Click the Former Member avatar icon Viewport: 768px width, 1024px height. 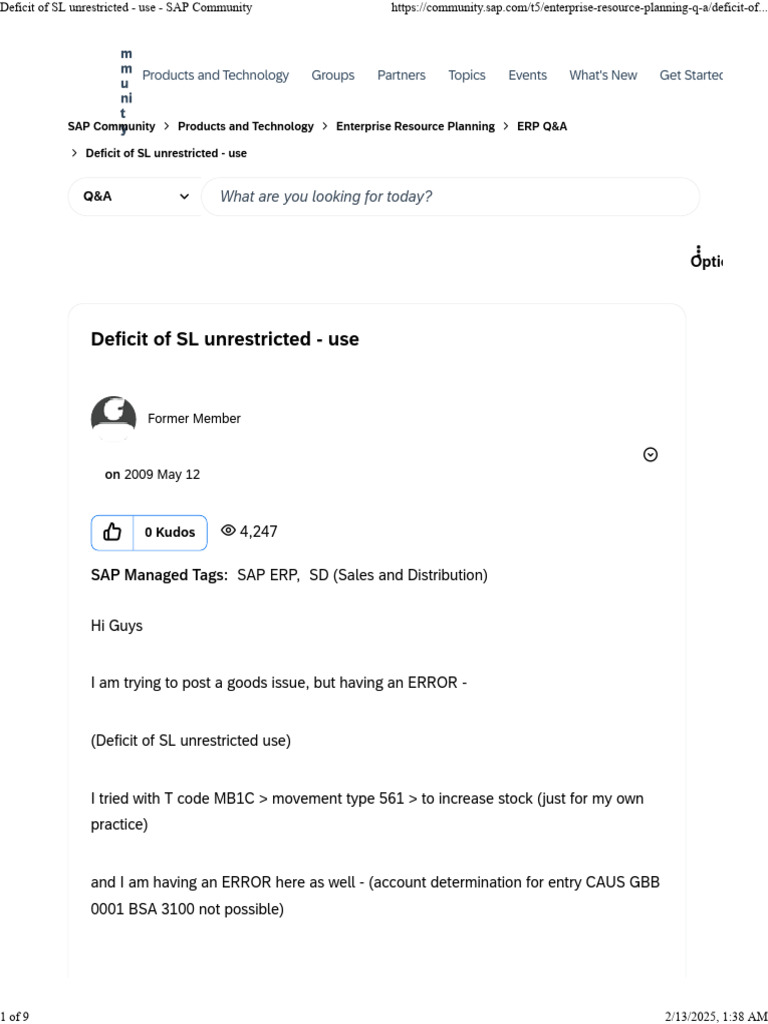(113, 418)
